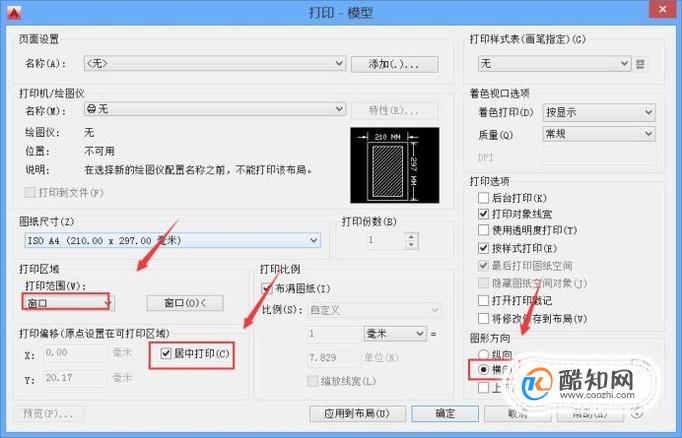The width and height of the screenshot is (682, 438).
Task: Open the 打印范围 plot range dropdown
Action: 68,303
